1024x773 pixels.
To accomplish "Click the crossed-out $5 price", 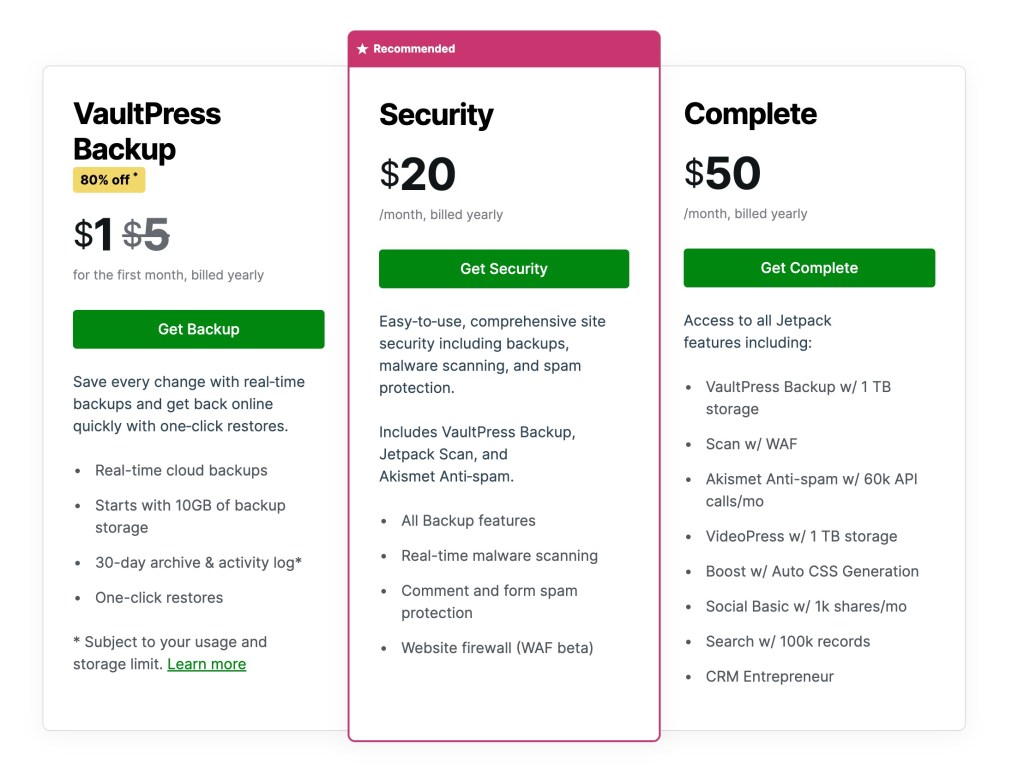I will coord(146,235).
